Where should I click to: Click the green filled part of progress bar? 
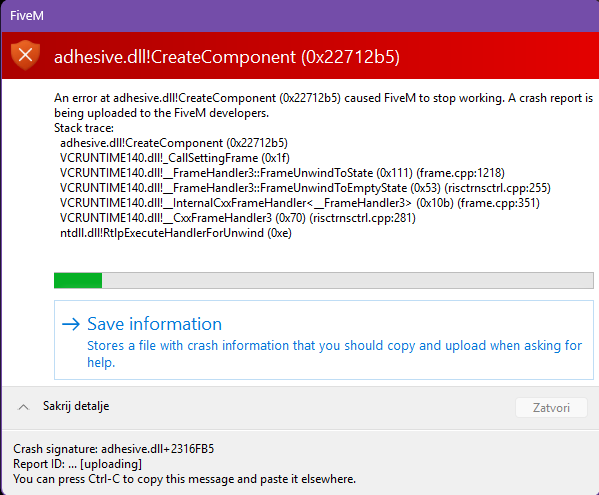click(x=78, y=280)
